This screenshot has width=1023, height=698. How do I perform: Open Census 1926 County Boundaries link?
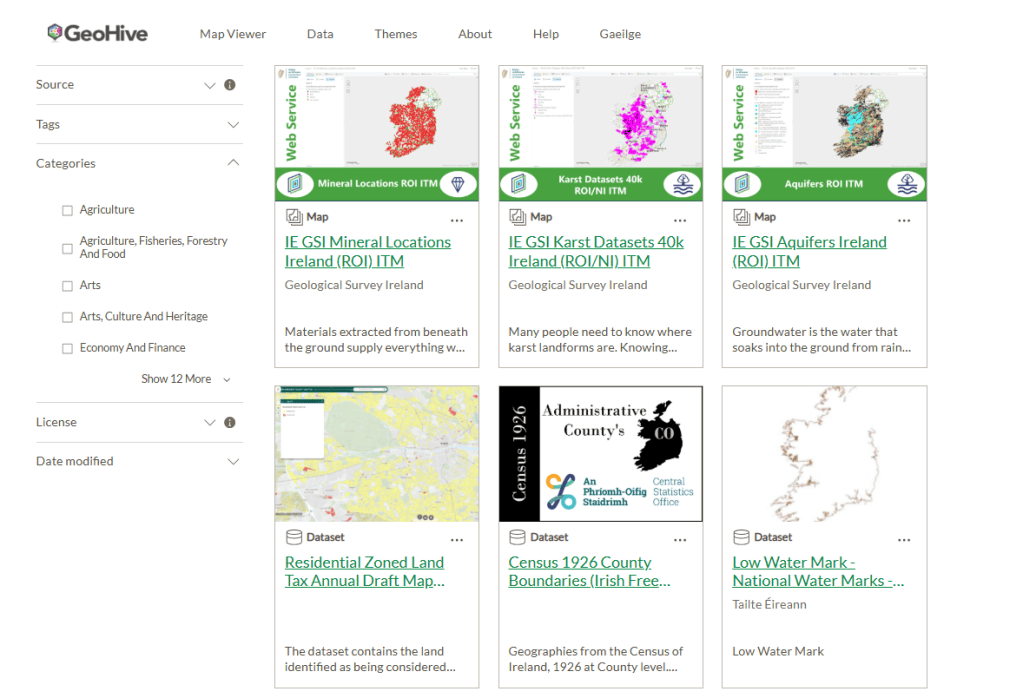coord(589,571)
